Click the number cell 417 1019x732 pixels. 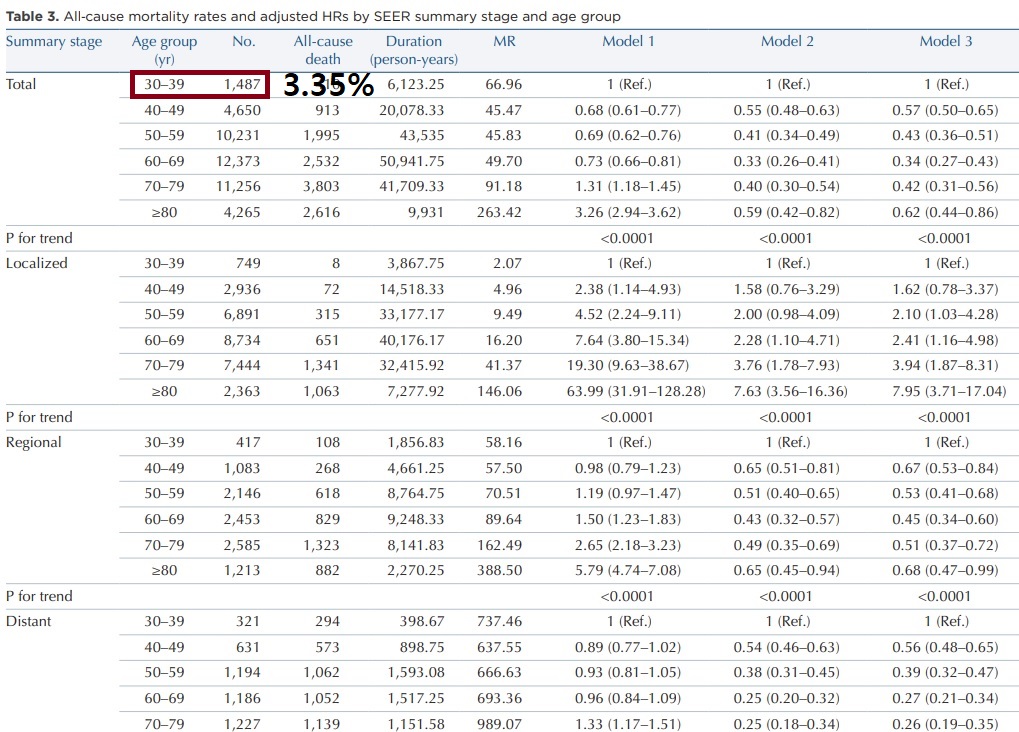pyautogui.click(x=248, y=443)
